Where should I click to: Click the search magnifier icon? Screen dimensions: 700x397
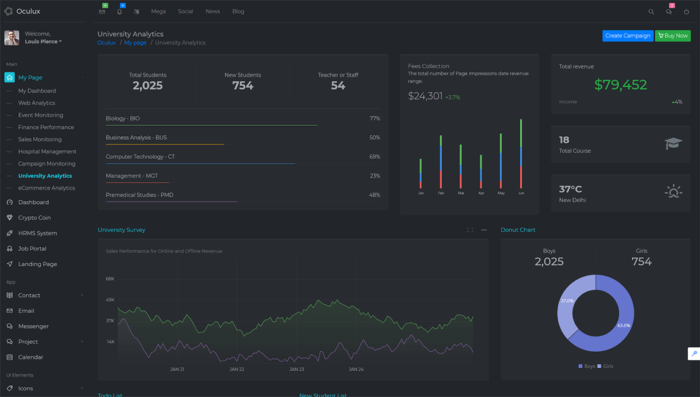pos(651,12)
